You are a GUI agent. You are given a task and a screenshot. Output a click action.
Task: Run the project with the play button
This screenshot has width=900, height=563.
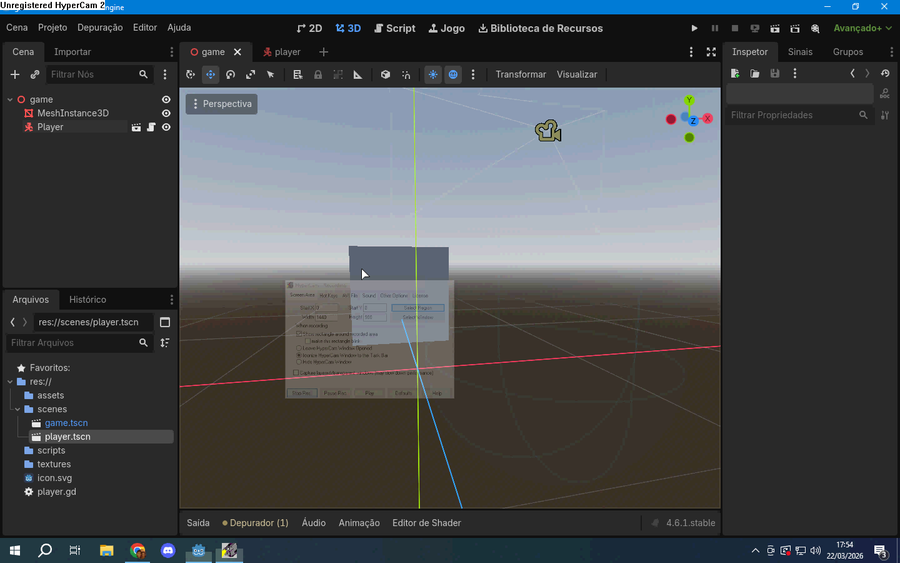tap(695, 28)
